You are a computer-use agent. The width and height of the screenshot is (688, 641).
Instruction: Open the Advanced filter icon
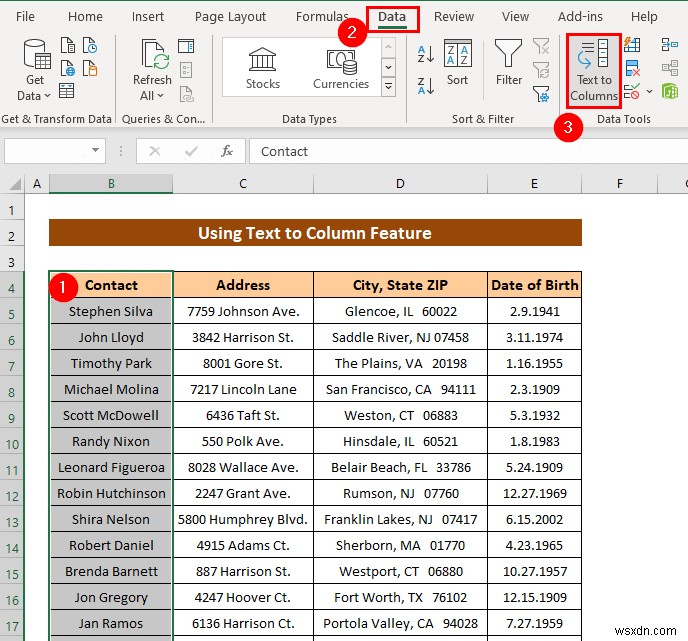[x=541, y=93]
